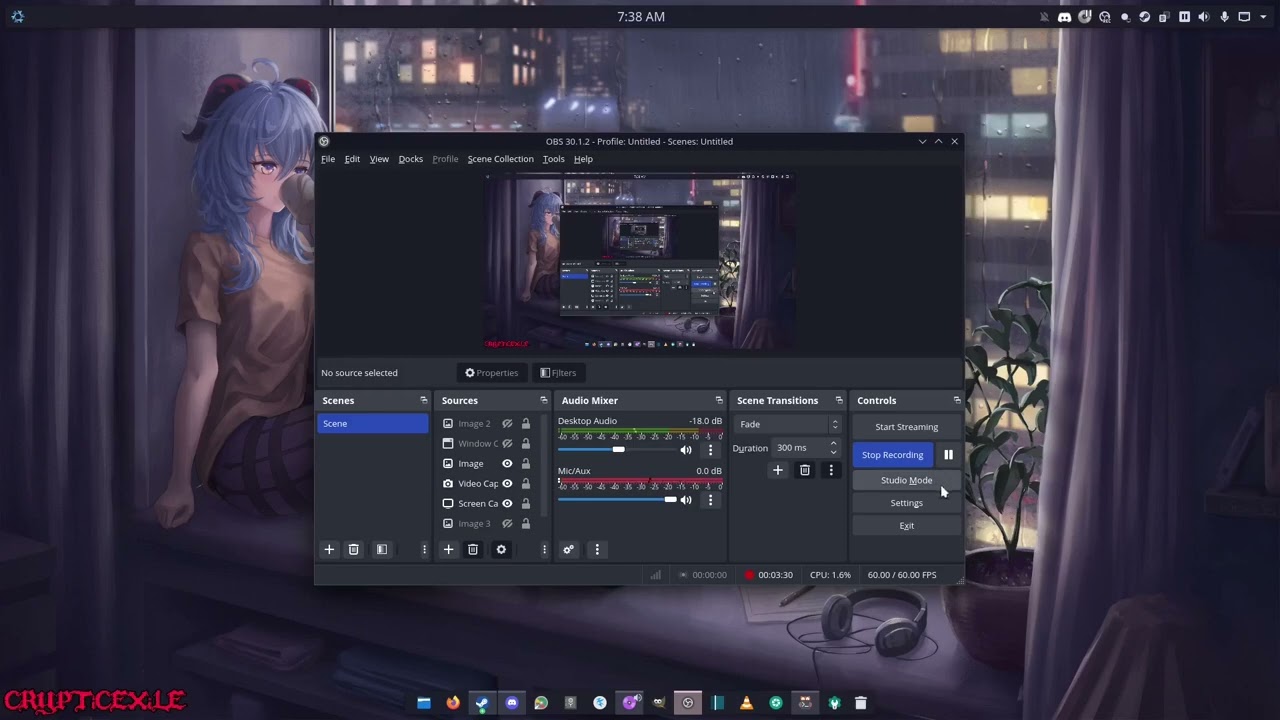Open the File menu
Image resolution: width=1280 pixels, height=720 pixels.
tap(328, 159)
